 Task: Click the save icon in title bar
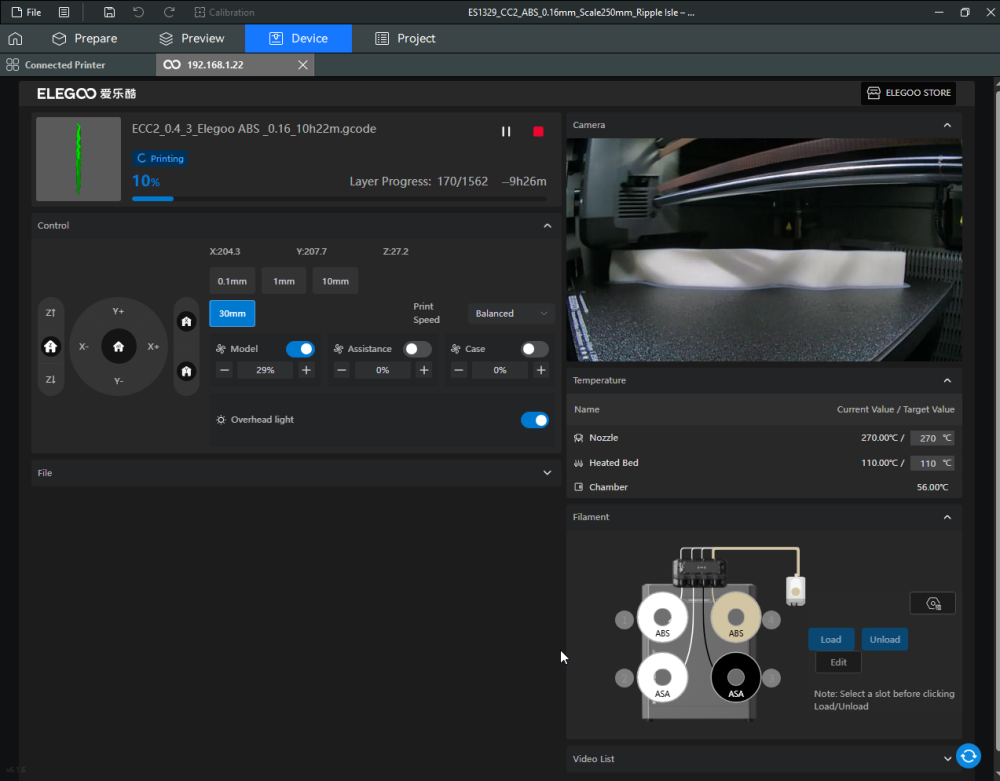pos(109,12)
